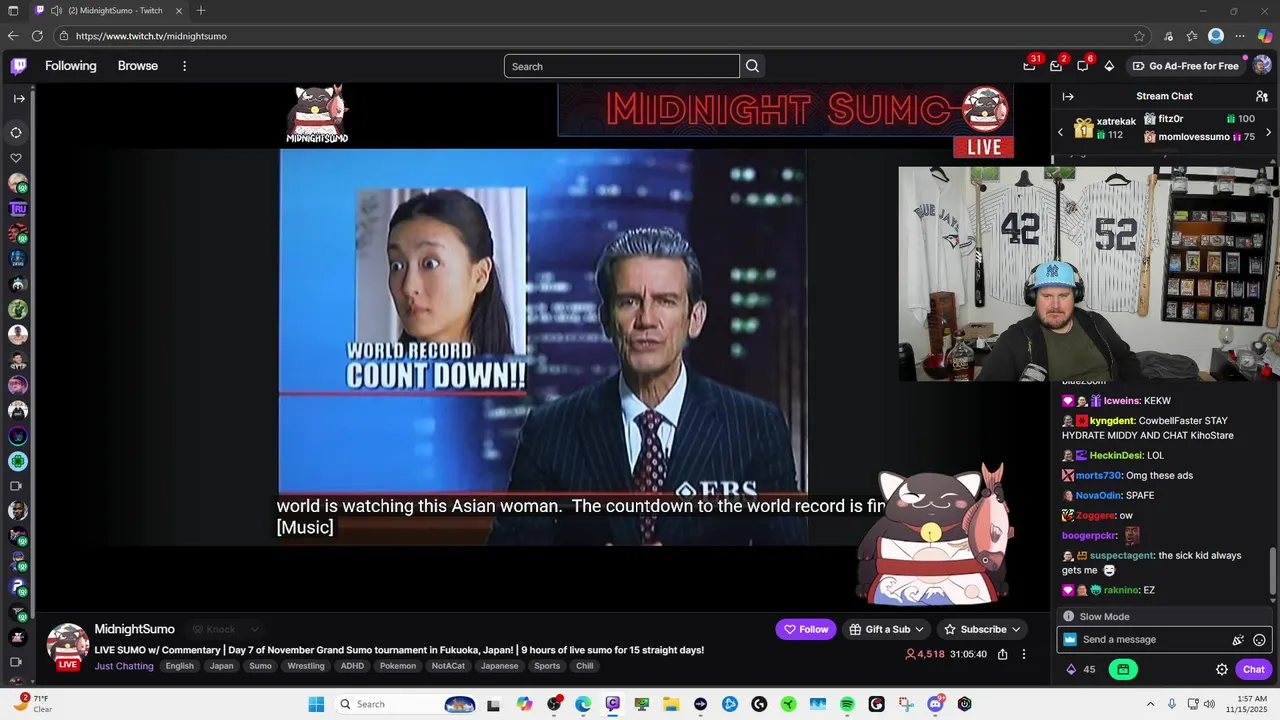Show next gift leaderboard page
1280x720 pixels.
(1268, 132)
